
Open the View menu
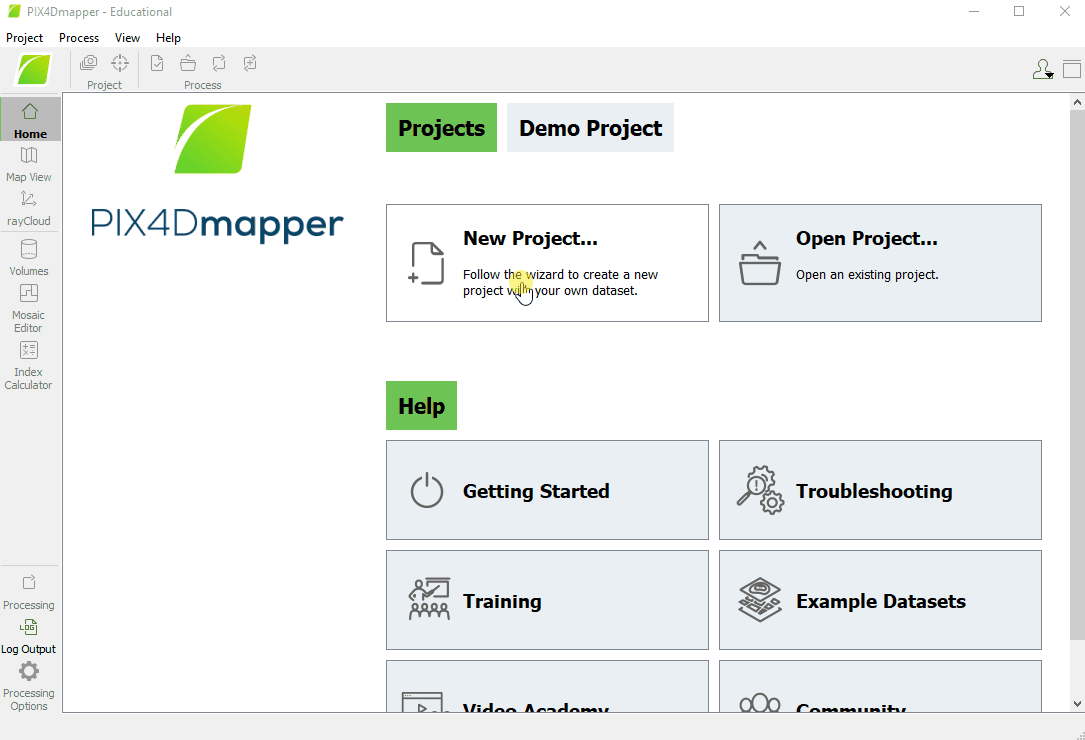click(x=127, y=37)
